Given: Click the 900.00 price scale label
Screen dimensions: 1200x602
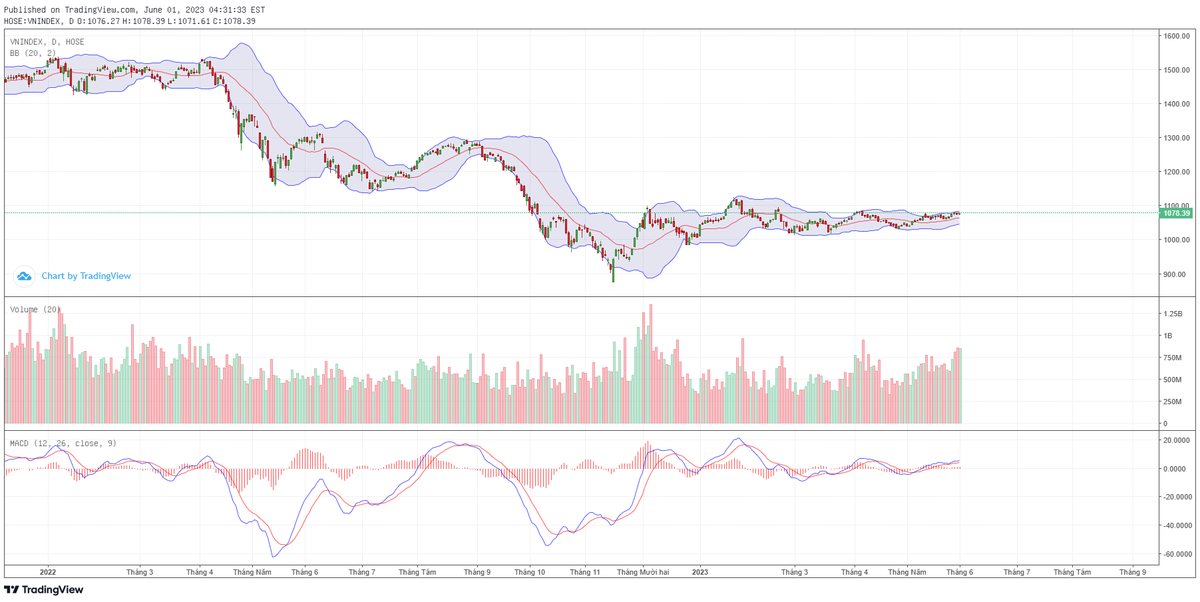Looking at the screenshot, I should tap(1175, 274).
